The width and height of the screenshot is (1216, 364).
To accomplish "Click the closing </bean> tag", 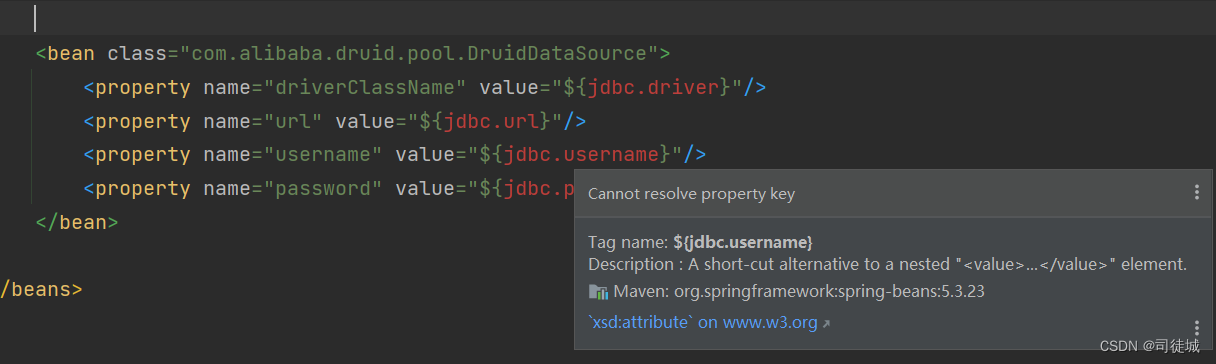I will pos(77,222).
